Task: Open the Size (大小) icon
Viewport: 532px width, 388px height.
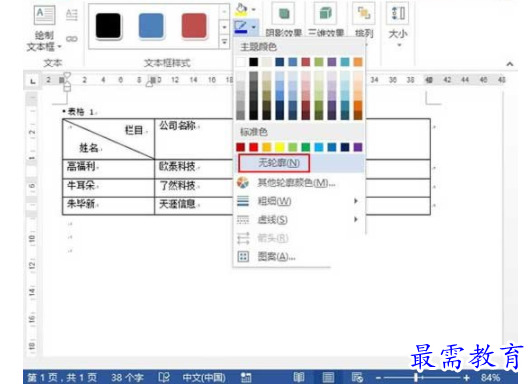Action: [398, 14]
